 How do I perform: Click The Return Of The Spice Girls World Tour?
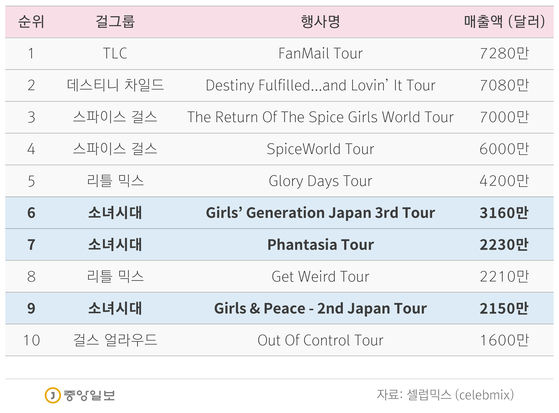click(x=320, y=117)
